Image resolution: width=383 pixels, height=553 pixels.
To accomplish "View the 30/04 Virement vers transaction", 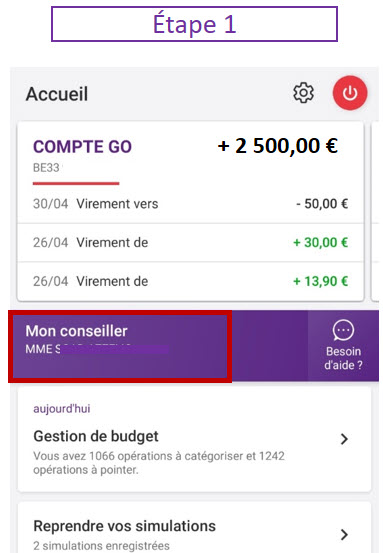I will (x=190, y=204).
